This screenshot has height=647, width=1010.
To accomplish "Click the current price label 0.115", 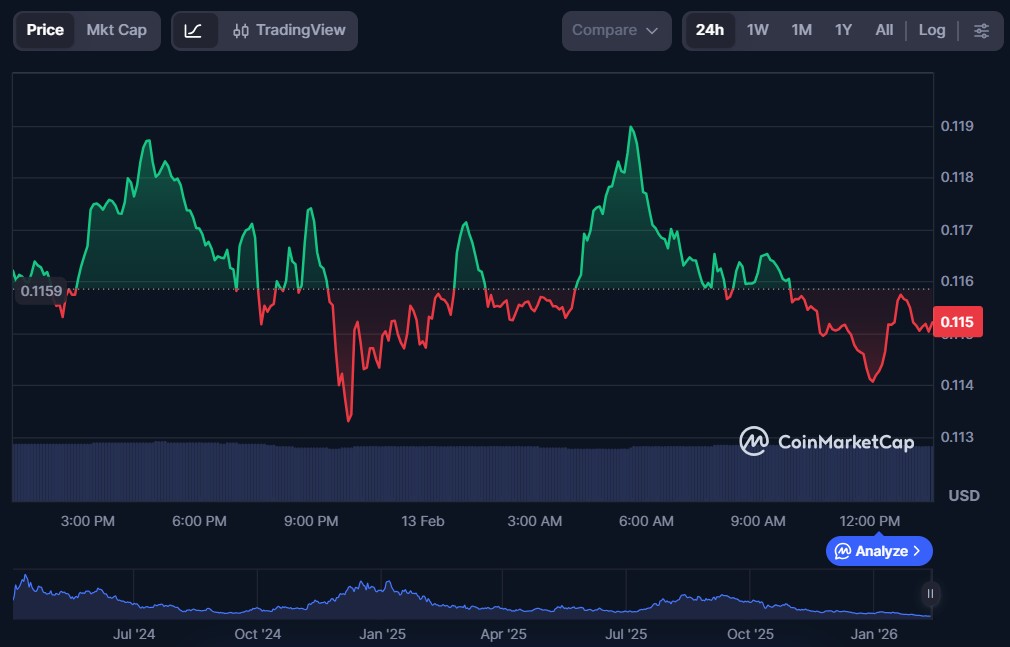I will (x=958, y=322).
